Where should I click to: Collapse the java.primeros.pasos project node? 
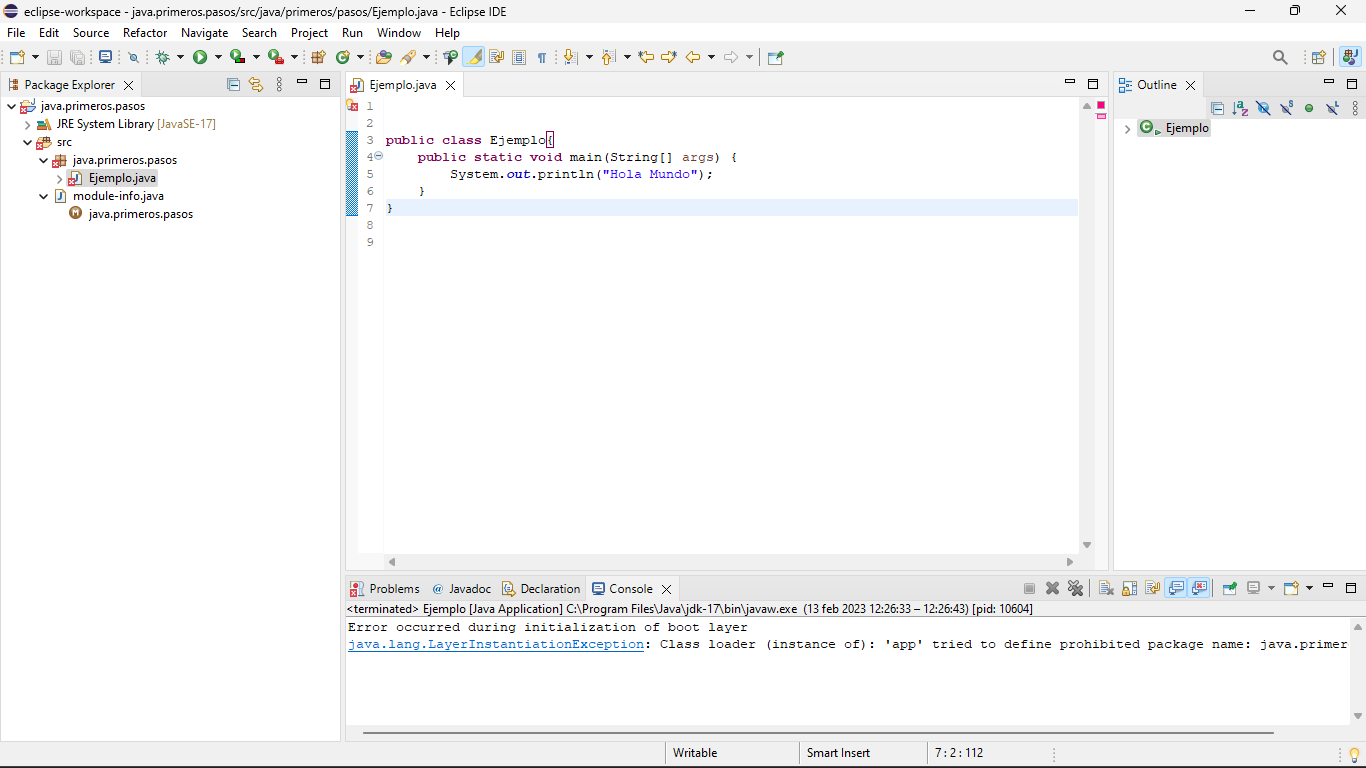tap(11, 106)
